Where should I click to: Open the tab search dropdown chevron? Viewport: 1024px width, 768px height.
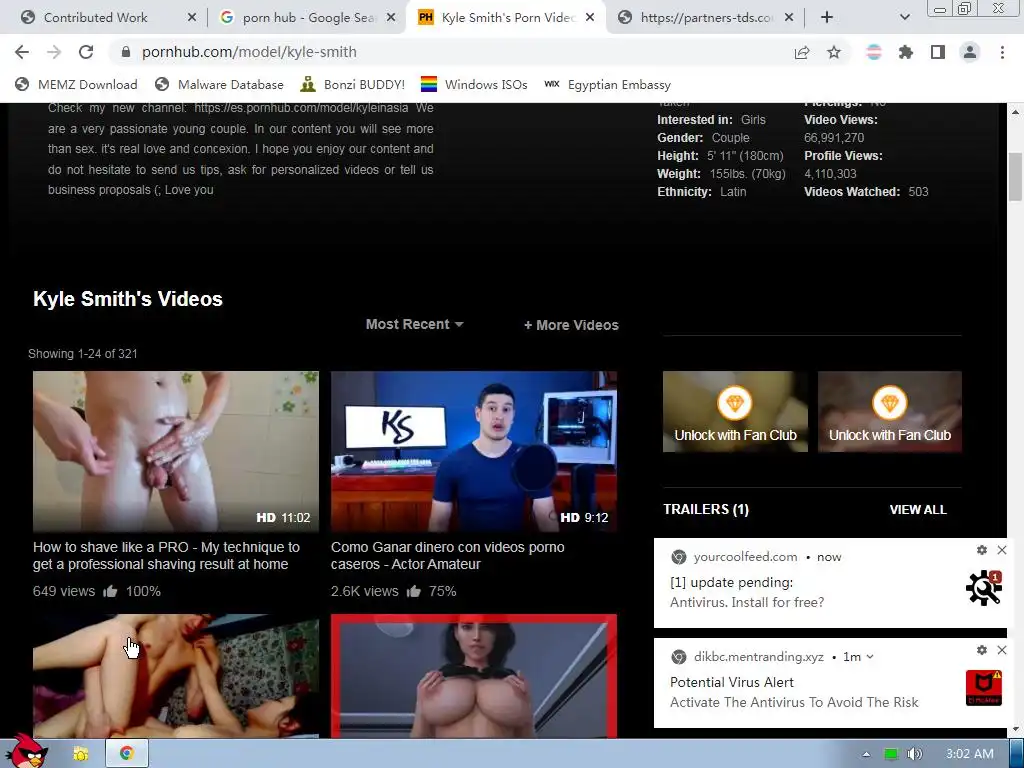click(904, 18)
